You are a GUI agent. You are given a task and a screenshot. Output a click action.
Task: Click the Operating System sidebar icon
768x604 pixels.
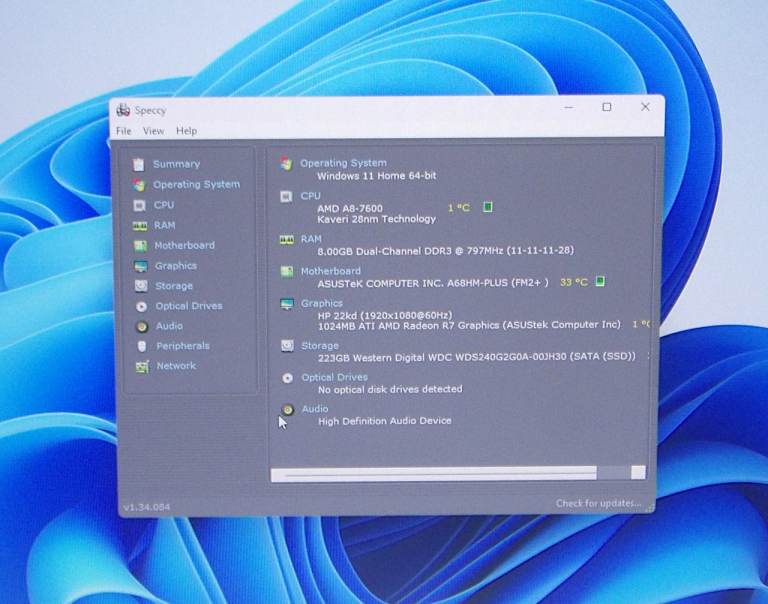pos(139,185)
